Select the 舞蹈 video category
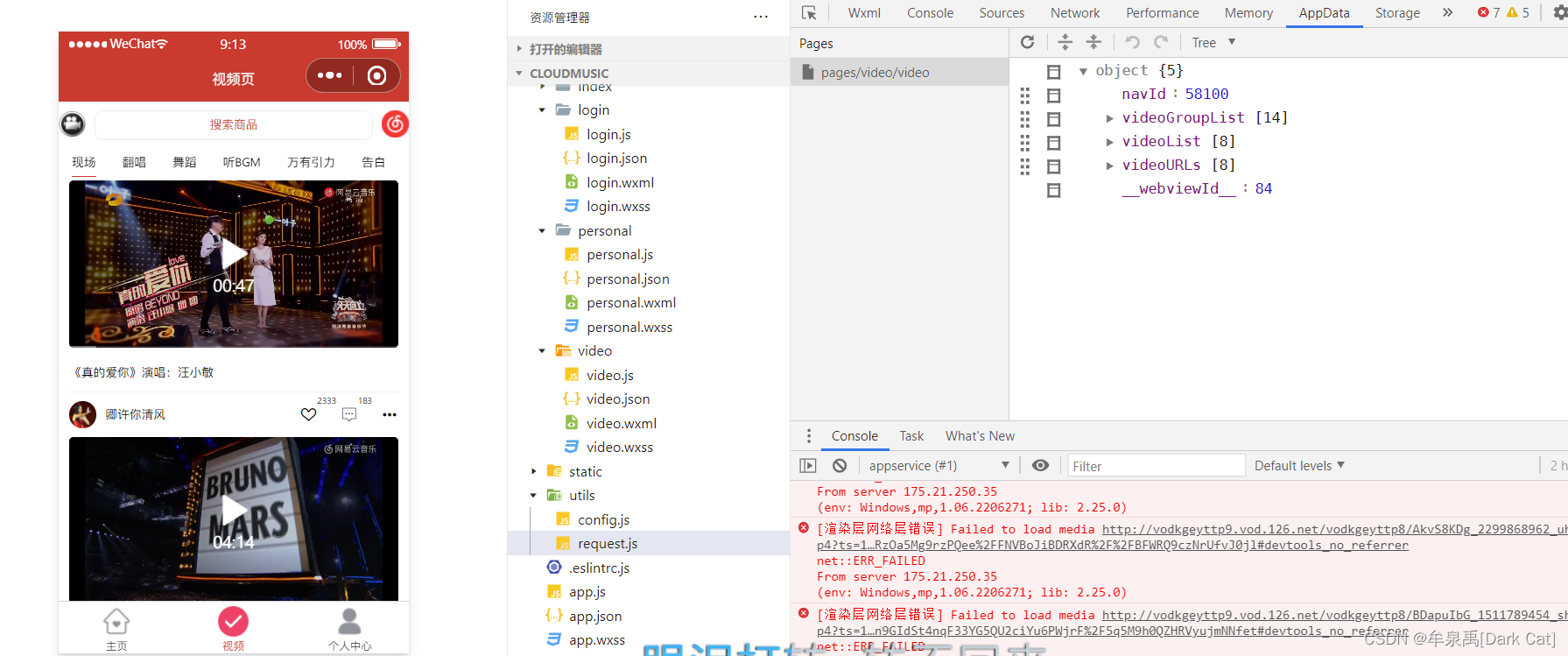The width and height of the screenshot is (1568, 656). tap(185, 162)
